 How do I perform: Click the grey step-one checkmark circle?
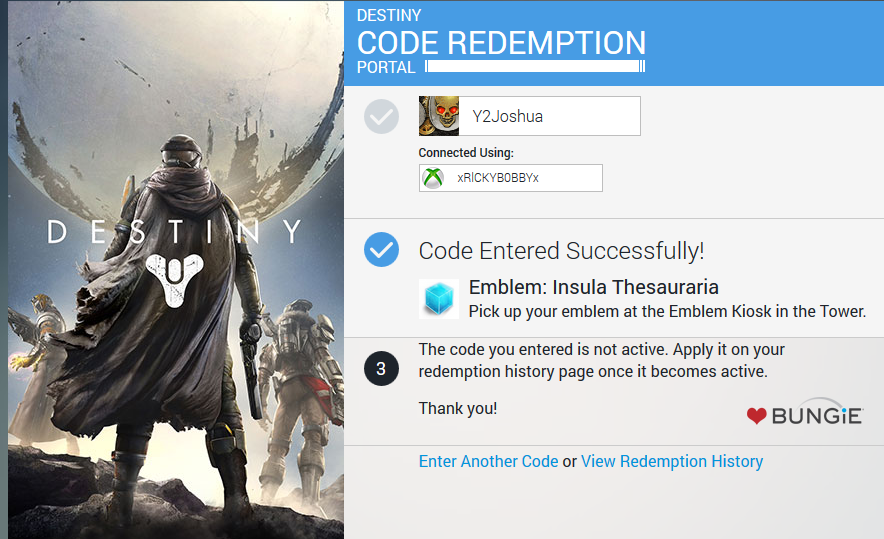382,117
